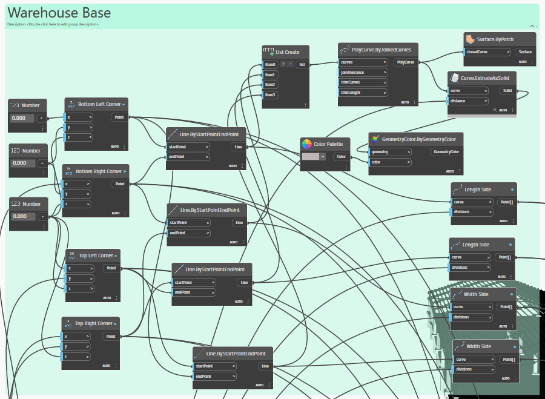This screenshot has height=399, width=545.
Task: Open the closedCurve port chevron on Surface.ByPatch
Action: 508,52
